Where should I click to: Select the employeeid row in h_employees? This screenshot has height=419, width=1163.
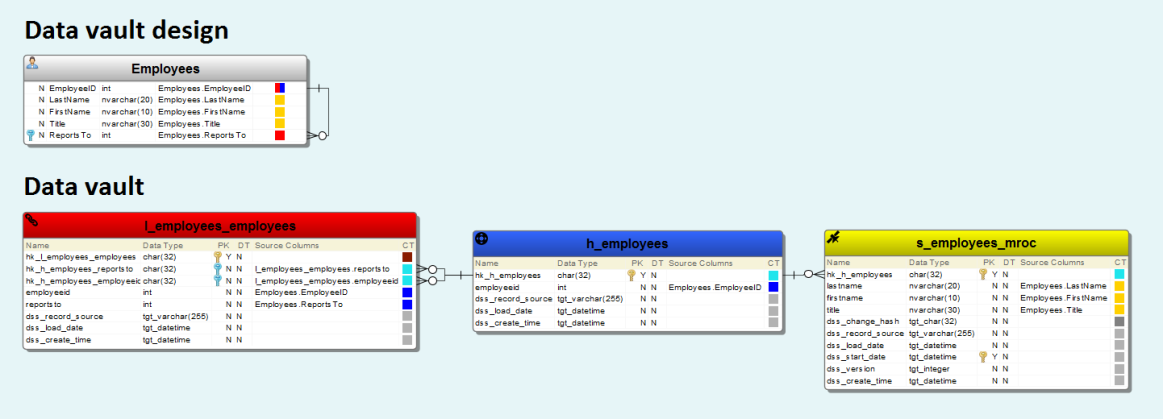tap(628, 287)
